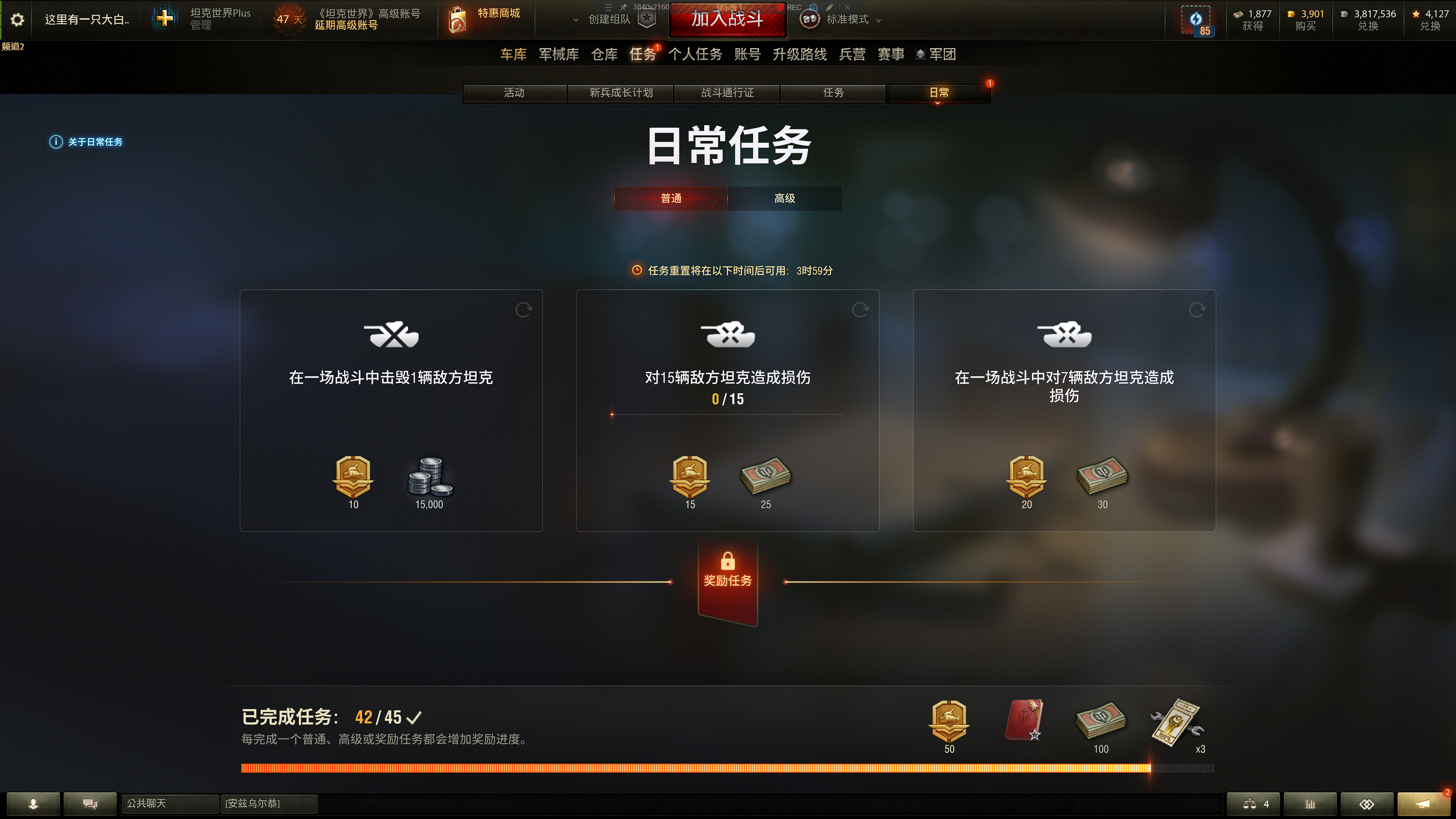Image resolution: width=1456 pixels, height=819 pixels.
Task: Switch to 普通 mission difficulty
Action: [x=671, y=198]
